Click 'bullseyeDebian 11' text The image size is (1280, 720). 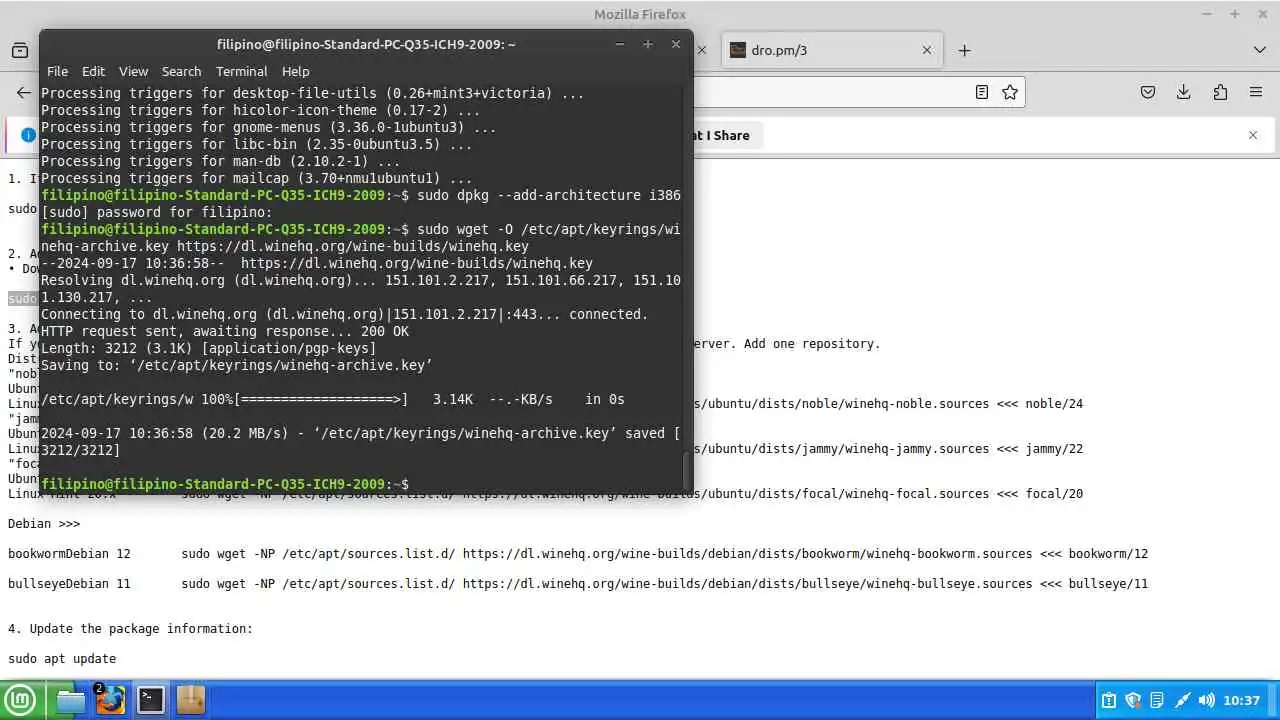coord(69,584)
